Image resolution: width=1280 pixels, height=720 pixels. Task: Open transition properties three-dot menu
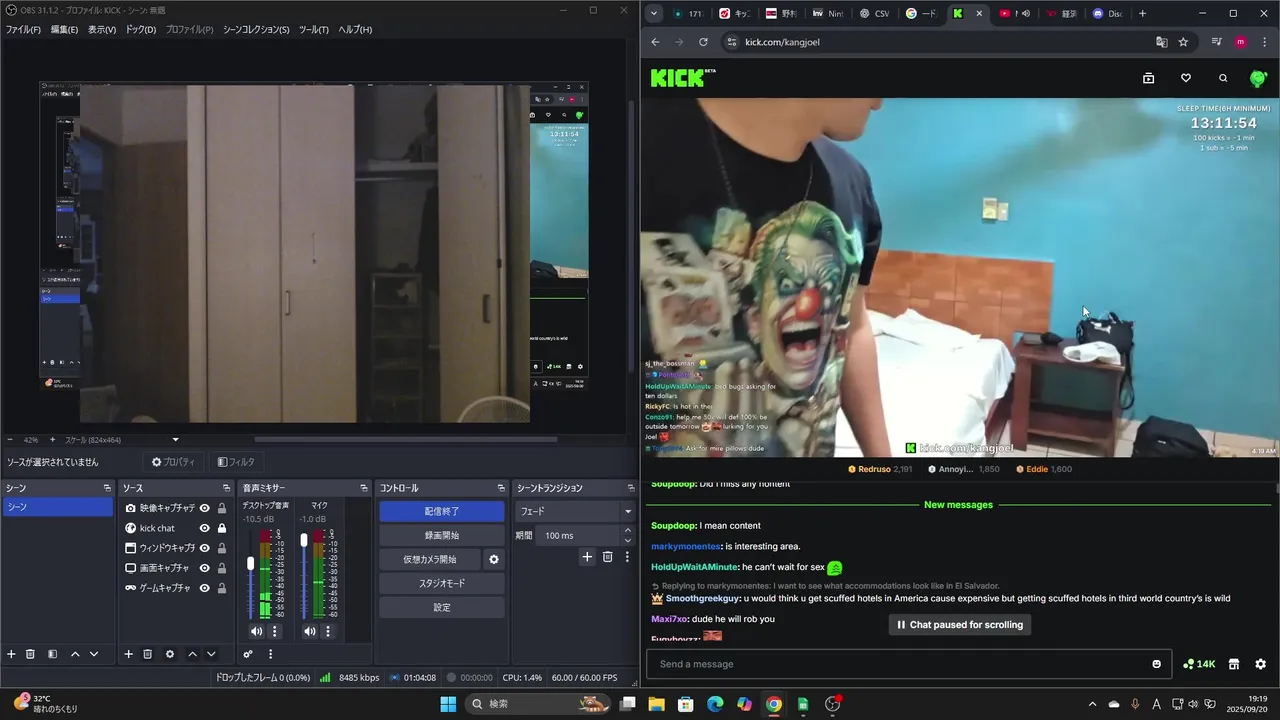(x=627, y=557)
